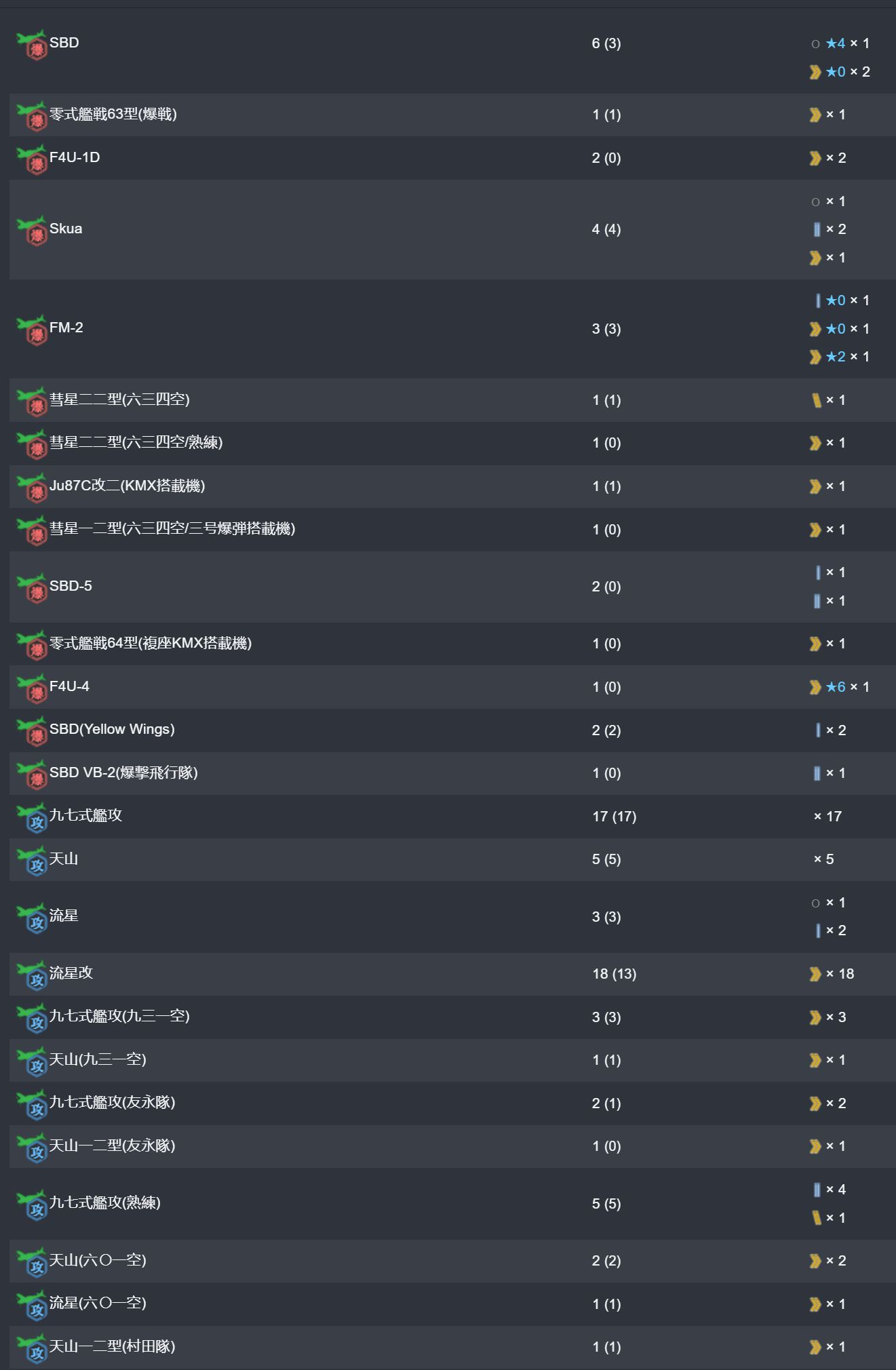Click the 九七式艦攻(熟練) torpedo bomber icon

pyautogui.click(x=32, y=1205)
